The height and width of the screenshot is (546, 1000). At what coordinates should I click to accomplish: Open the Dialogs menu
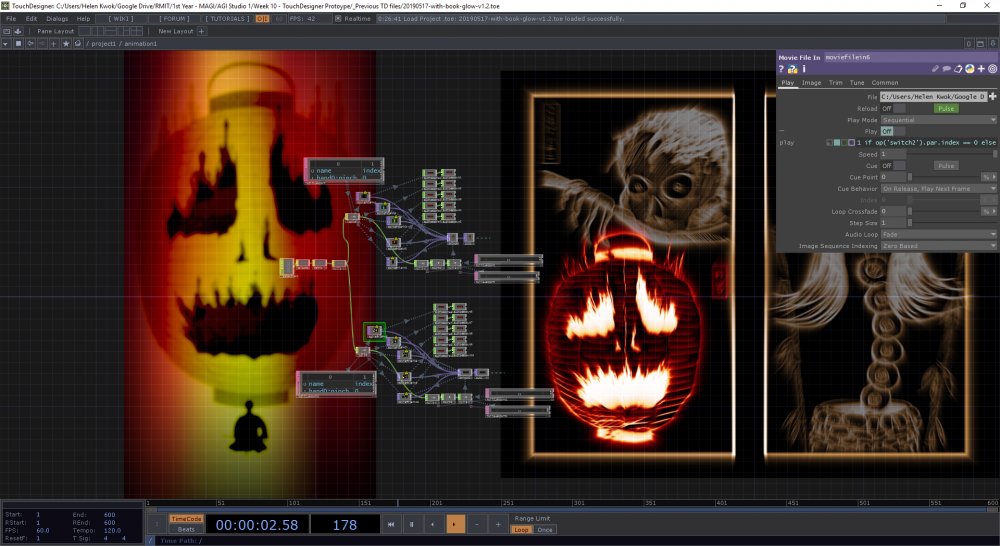point(57,19)
